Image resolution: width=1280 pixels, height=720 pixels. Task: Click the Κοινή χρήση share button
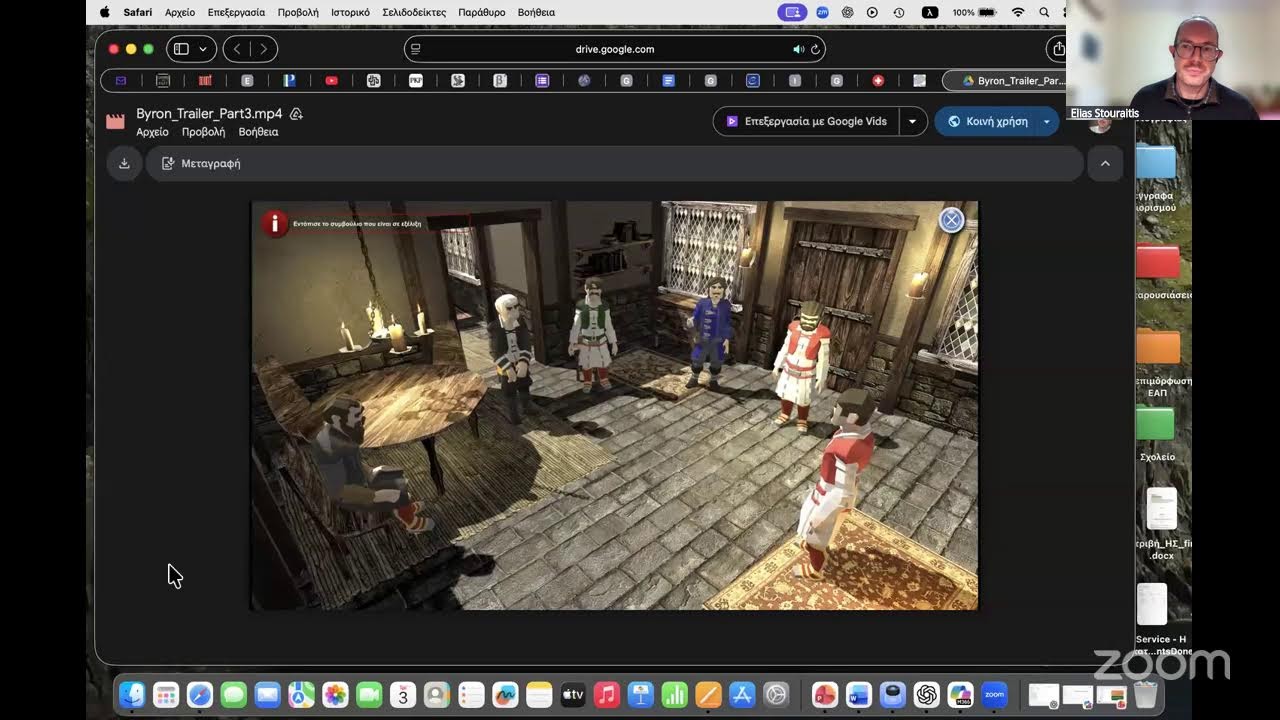click(x=987, y=121)
